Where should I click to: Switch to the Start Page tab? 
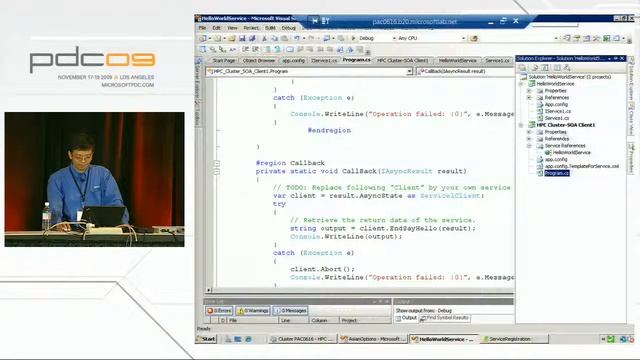(224, 60)
